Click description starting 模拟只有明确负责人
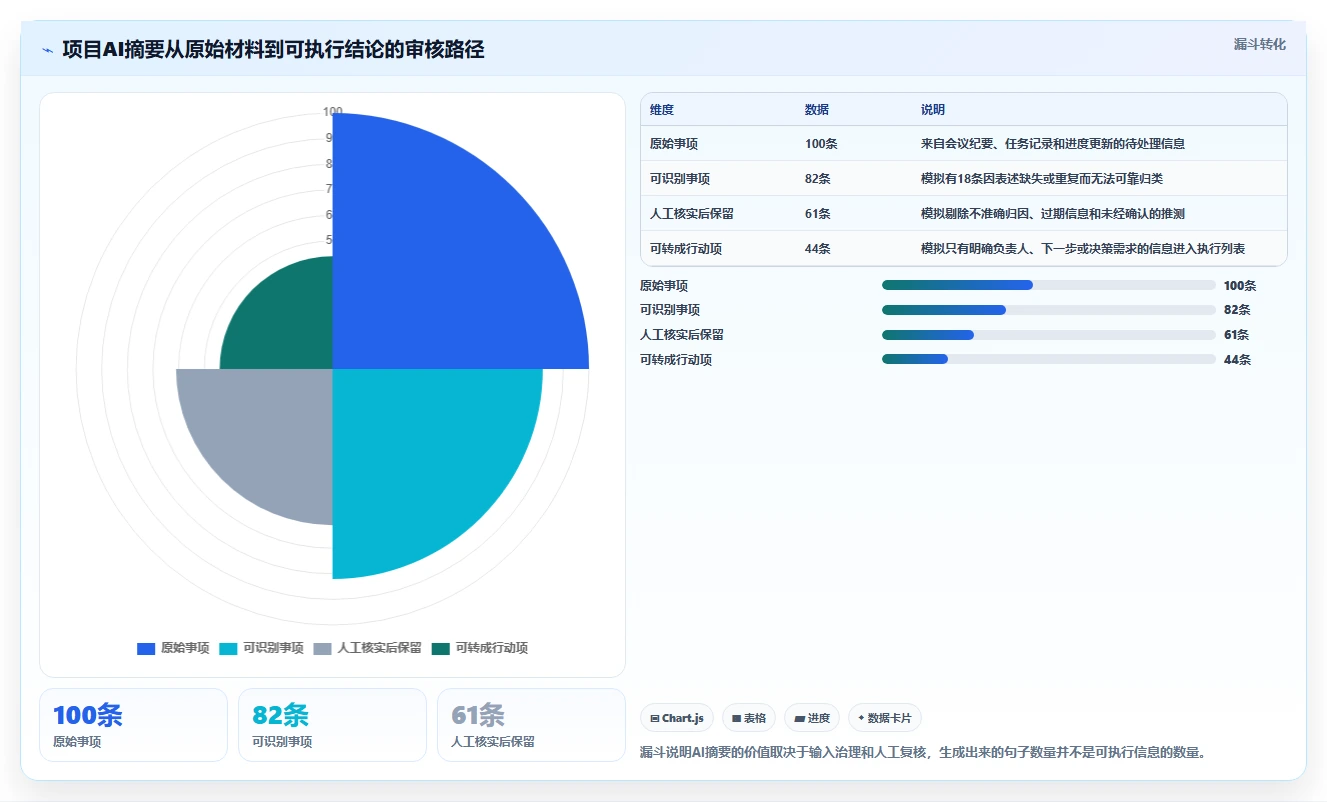This screenshot has width=1327, height=802. [x=1083, y=249]
